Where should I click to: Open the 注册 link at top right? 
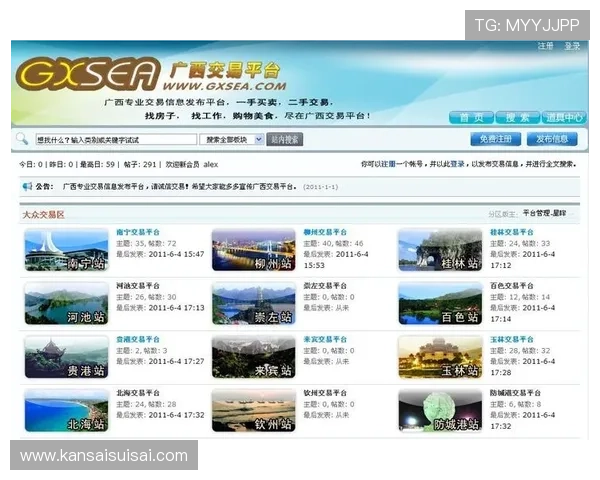(x=546, y=46)
